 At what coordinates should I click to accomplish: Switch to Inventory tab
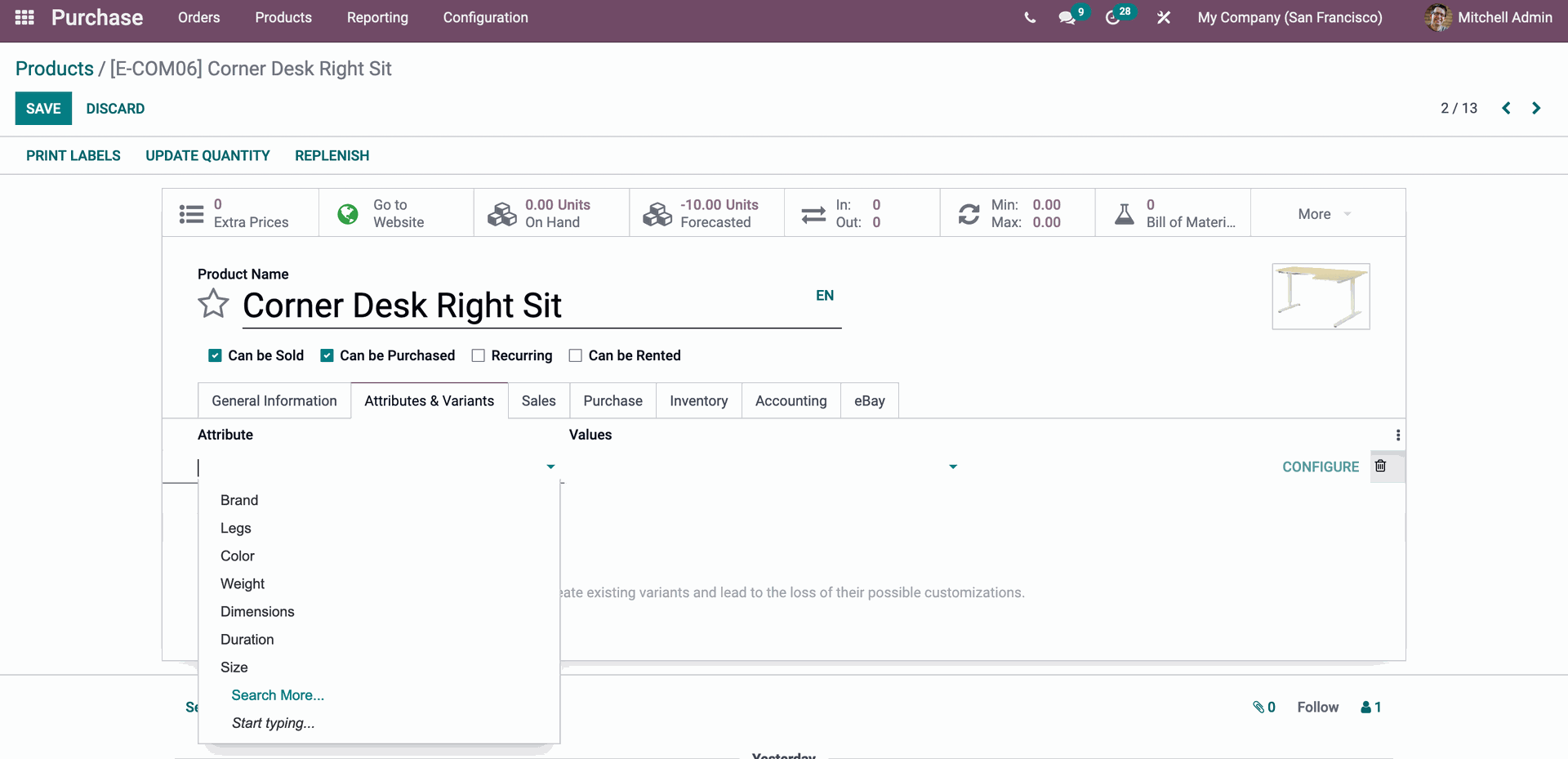(699, 400)
